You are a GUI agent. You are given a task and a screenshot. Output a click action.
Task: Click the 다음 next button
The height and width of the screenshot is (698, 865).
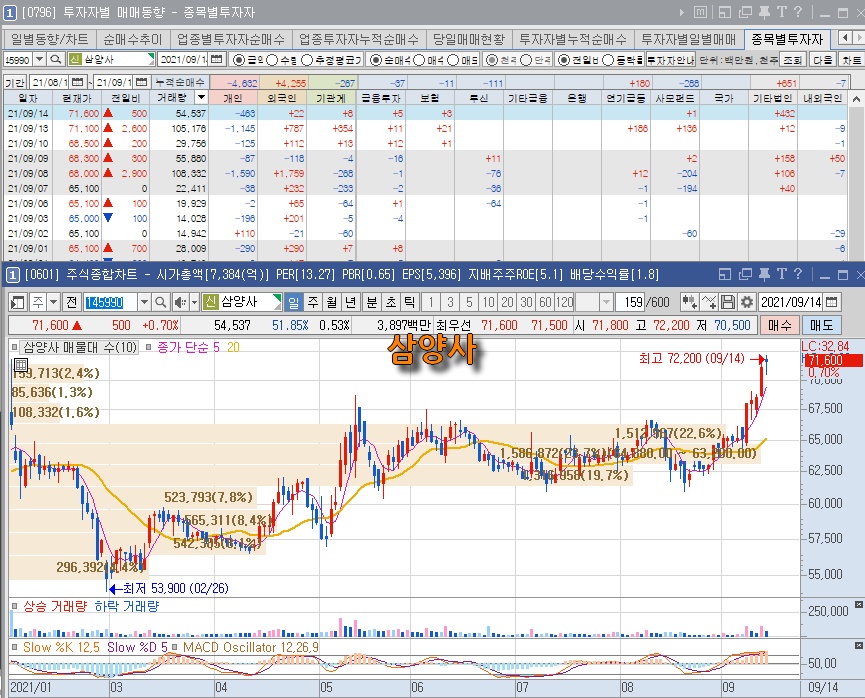tap(823, 59)
